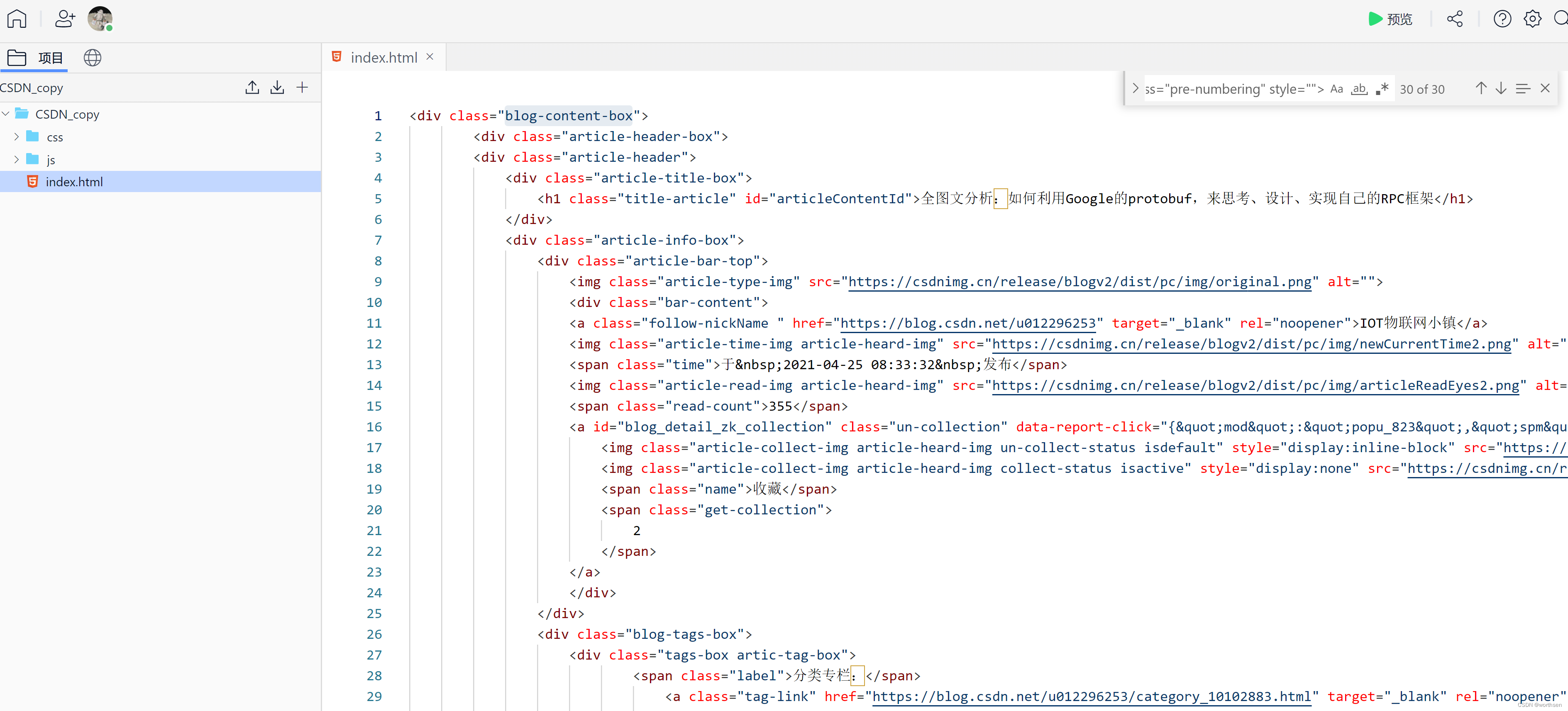
Task: Open the share project icon
Action: click(1455, 19)
